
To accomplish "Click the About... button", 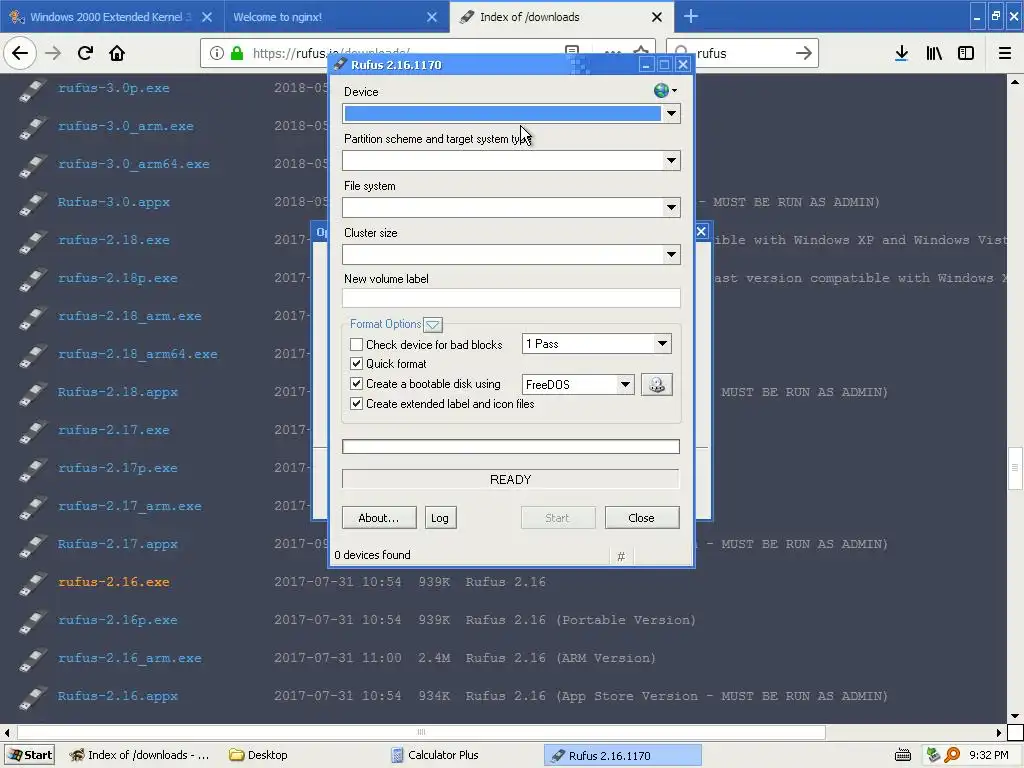I will click(x=379, y=518).
